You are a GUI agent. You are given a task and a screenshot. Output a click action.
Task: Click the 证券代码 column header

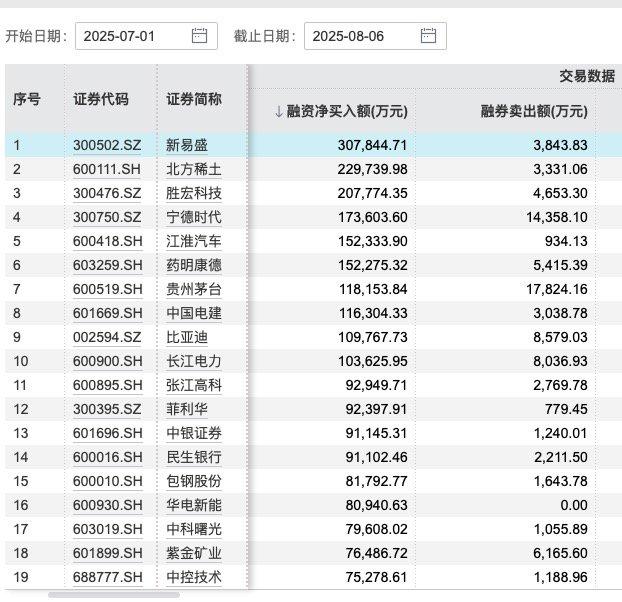101,99
